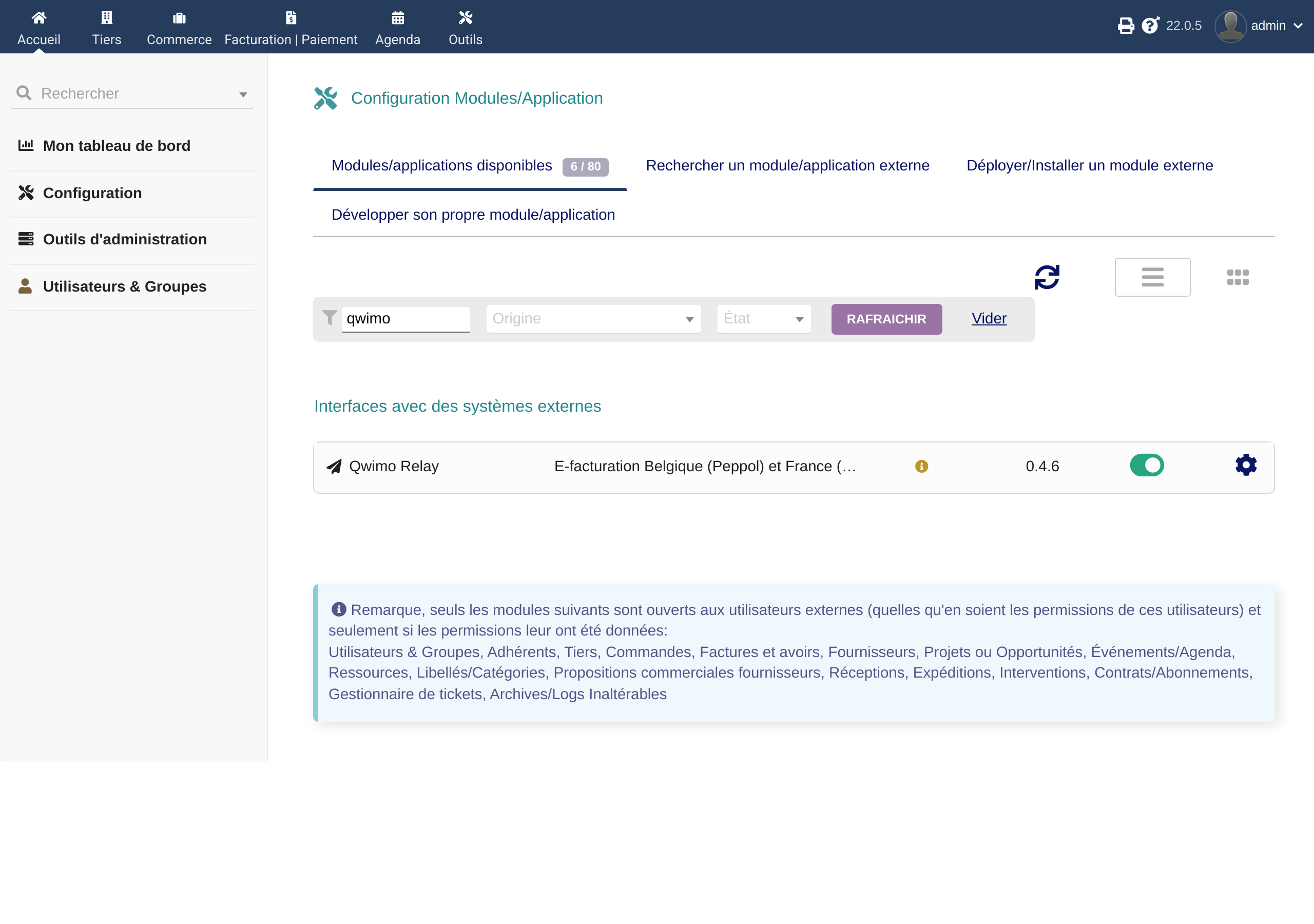The image size is (1314, 924).
Task: Open the Agenda menu
Action: [398, 28]
